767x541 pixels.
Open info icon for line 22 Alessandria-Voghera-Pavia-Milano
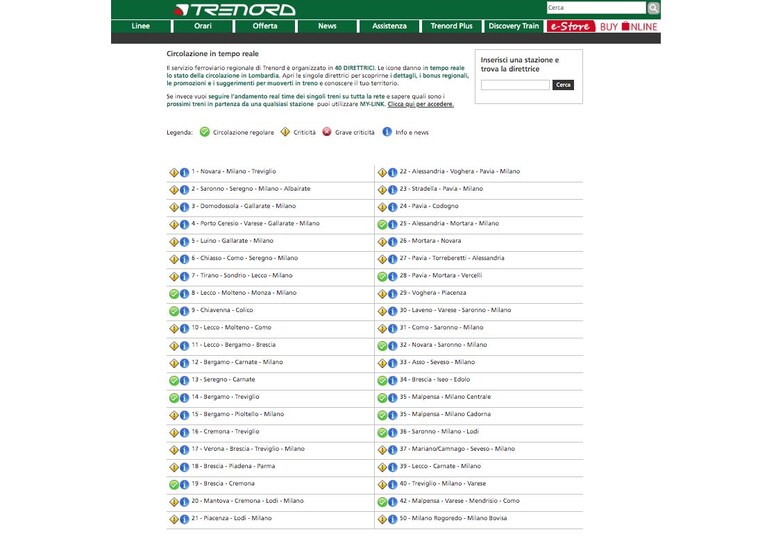pyautogui.click(x=392, y=173)
